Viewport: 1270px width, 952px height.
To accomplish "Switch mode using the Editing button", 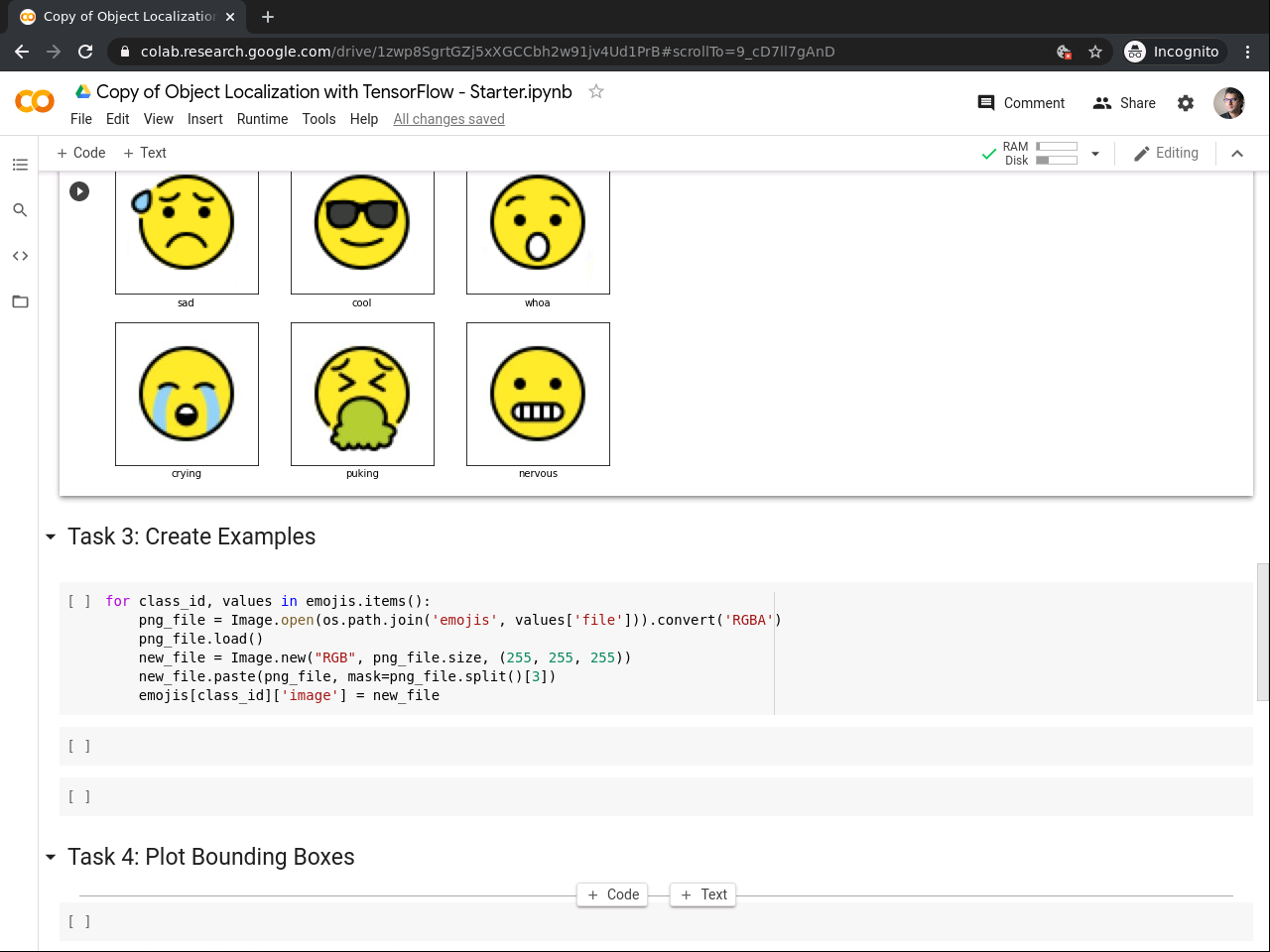I will (x=1166, y=153).
